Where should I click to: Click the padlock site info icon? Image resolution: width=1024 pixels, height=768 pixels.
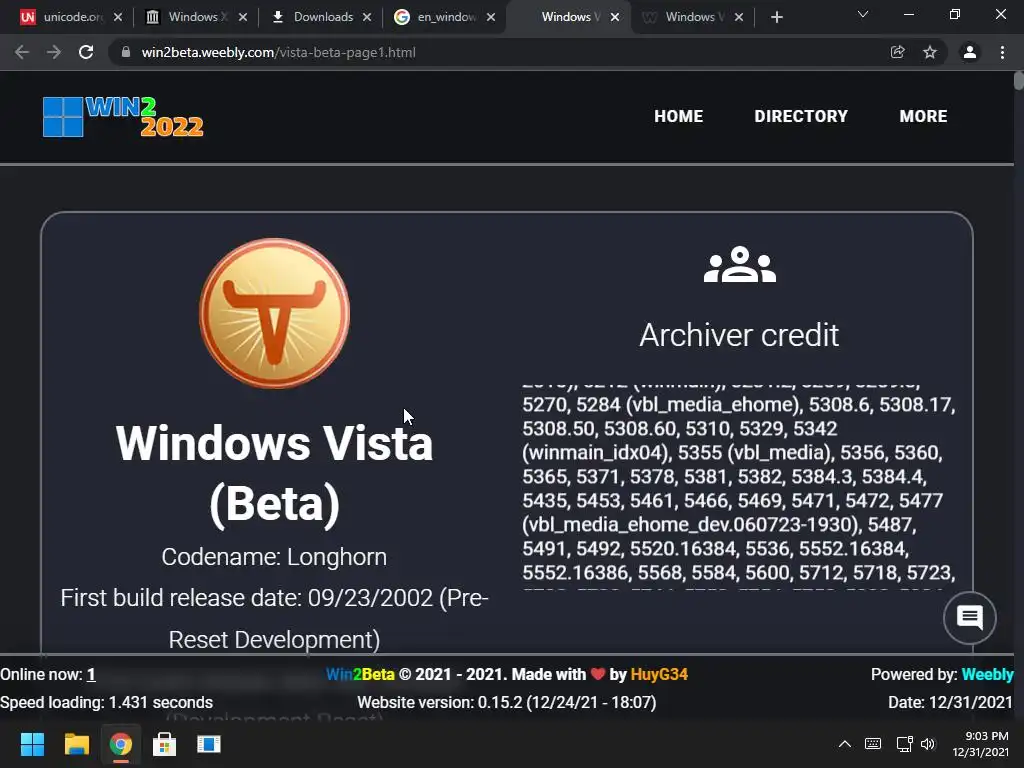[126, 52]
